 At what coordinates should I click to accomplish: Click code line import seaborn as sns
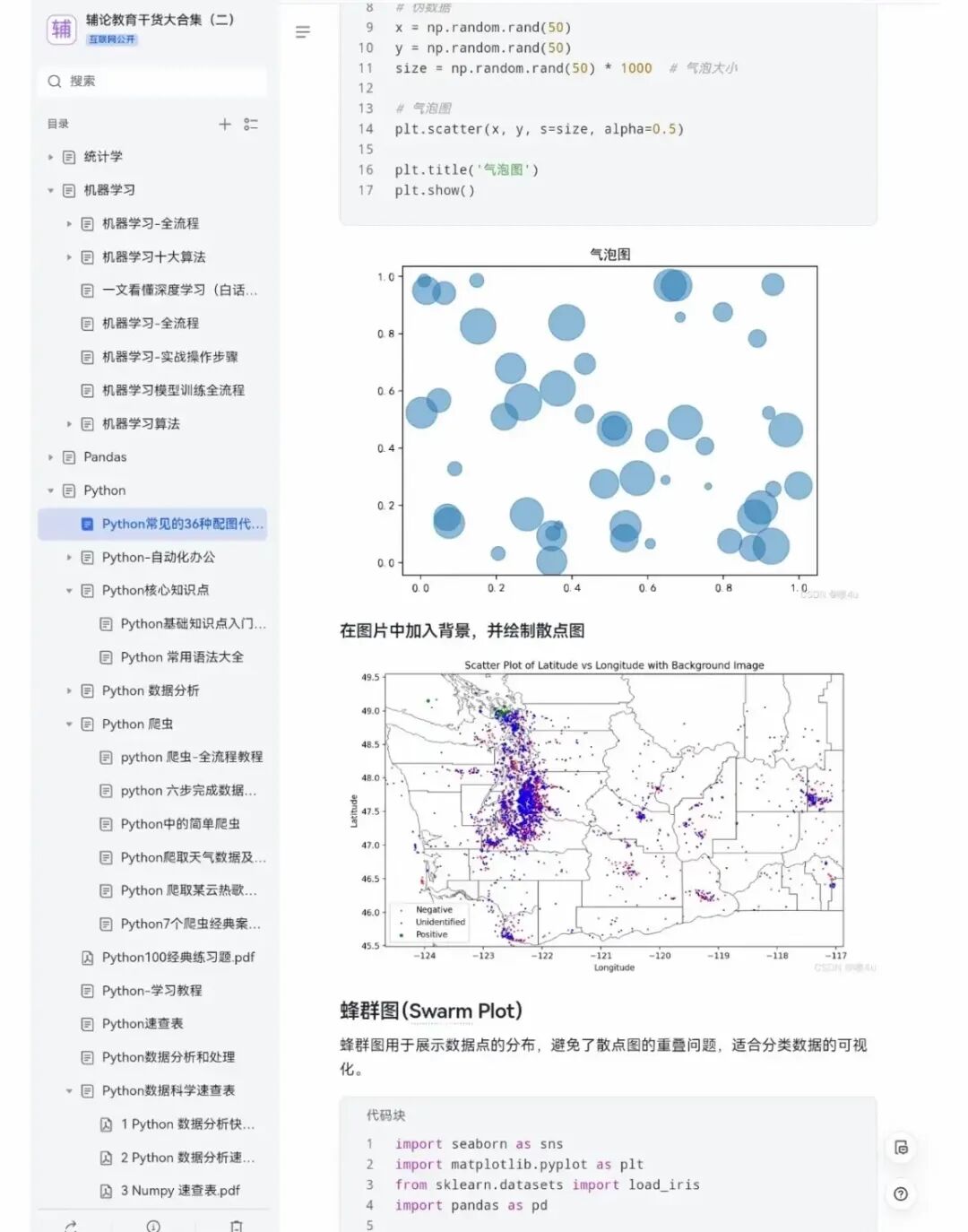pos(479,1144)
